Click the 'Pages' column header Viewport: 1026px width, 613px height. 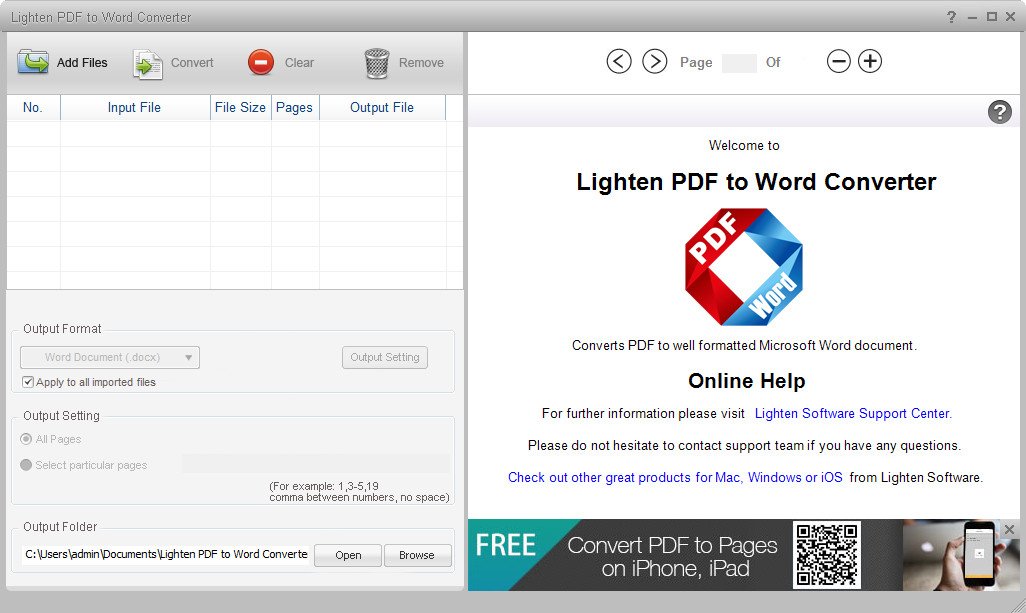click(x=294, y=107)
